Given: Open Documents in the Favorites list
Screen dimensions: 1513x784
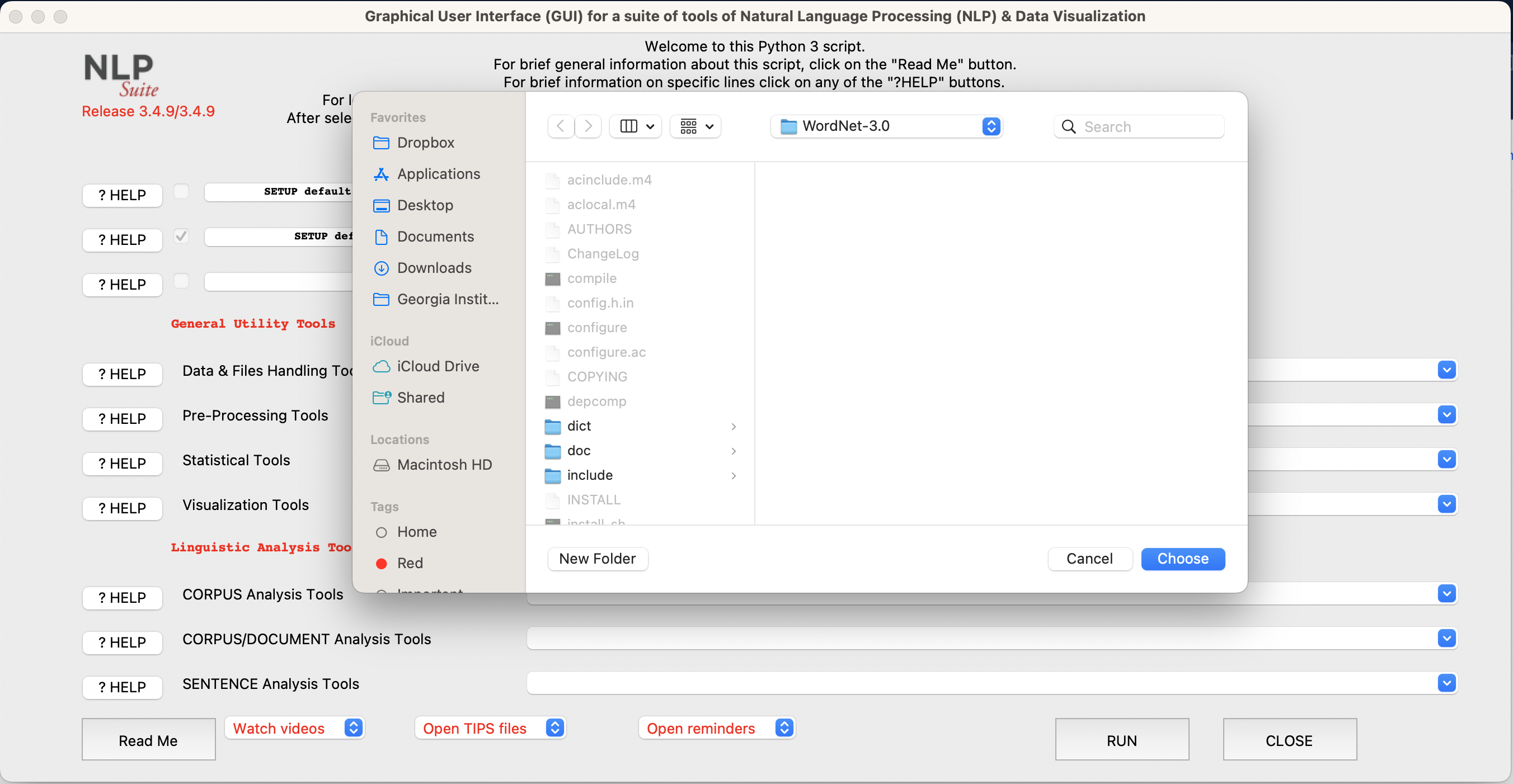Looking at the screenshot, I should click(x=435, y=237).
